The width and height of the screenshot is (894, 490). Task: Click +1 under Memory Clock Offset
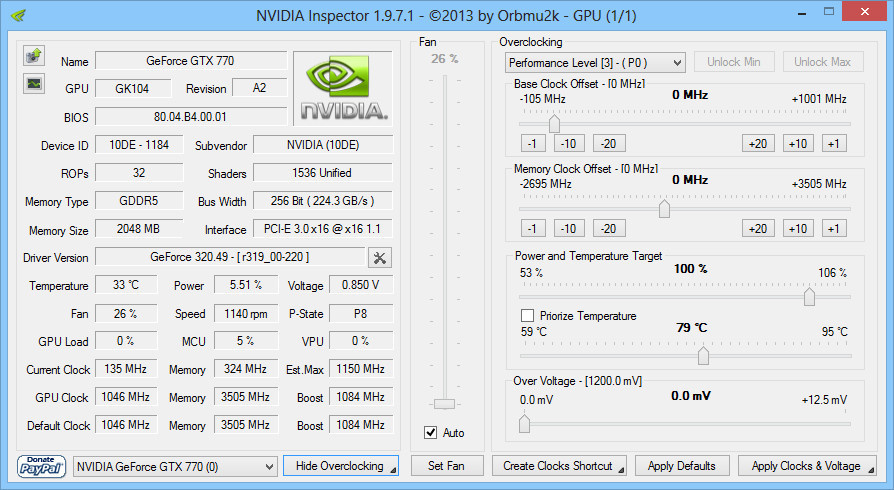coord(834,229)
